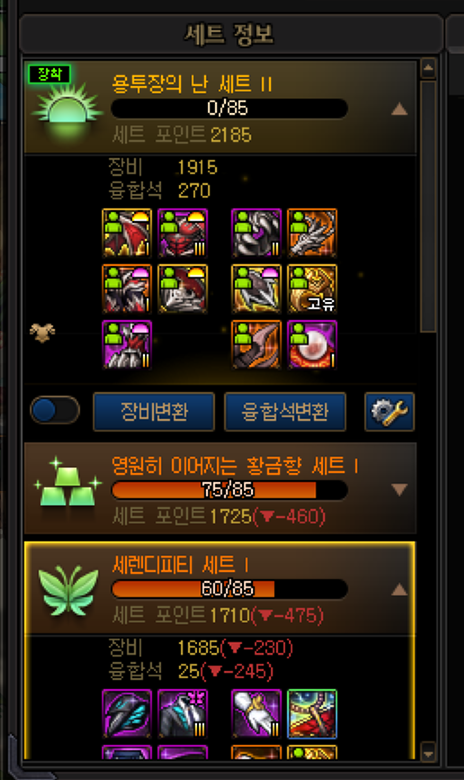Select the green butterfly 세렌디피티 set icon
This screenshot has width=464, height=780.
[68, 590]
